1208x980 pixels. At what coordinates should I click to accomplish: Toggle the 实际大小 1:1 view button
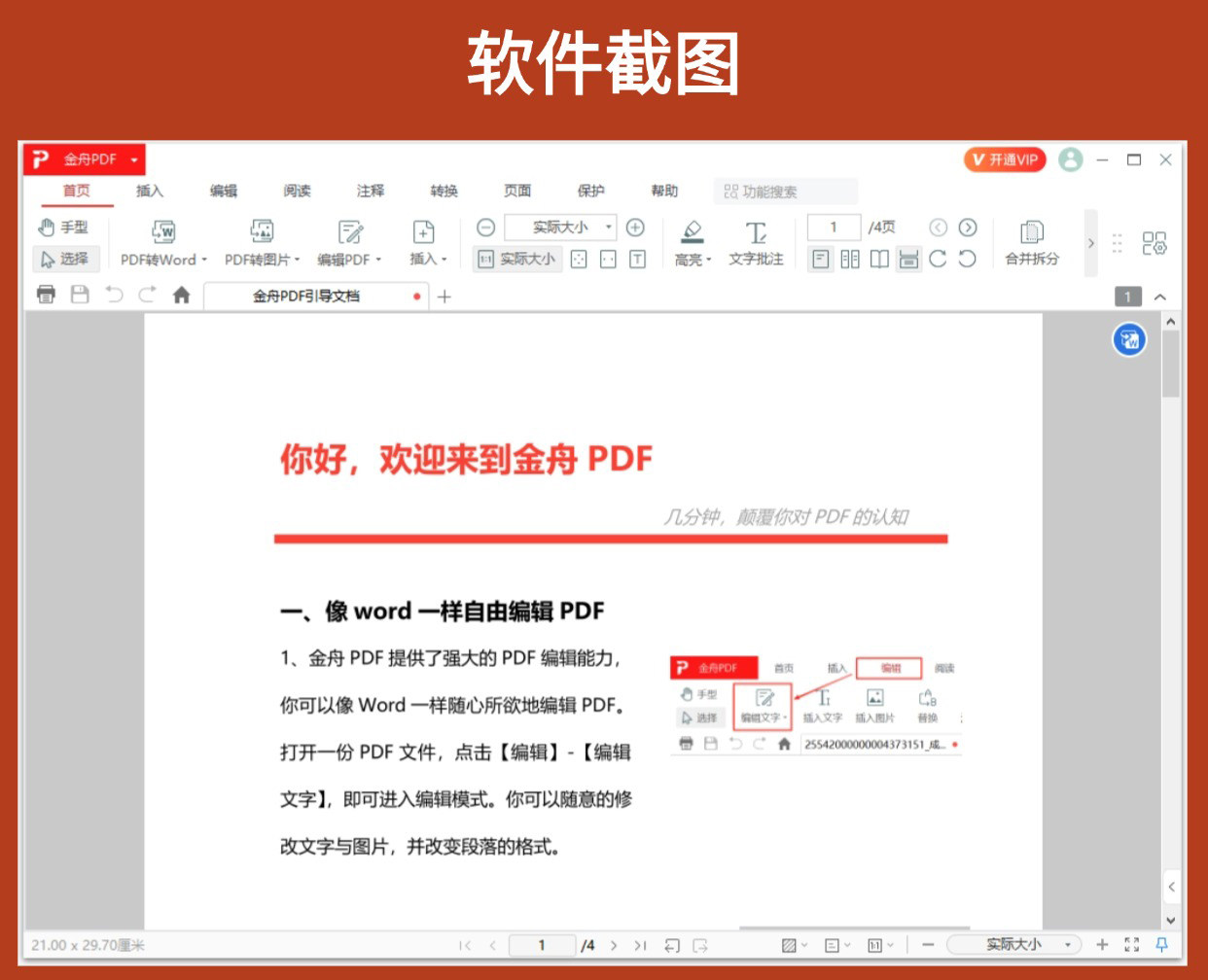517,259
